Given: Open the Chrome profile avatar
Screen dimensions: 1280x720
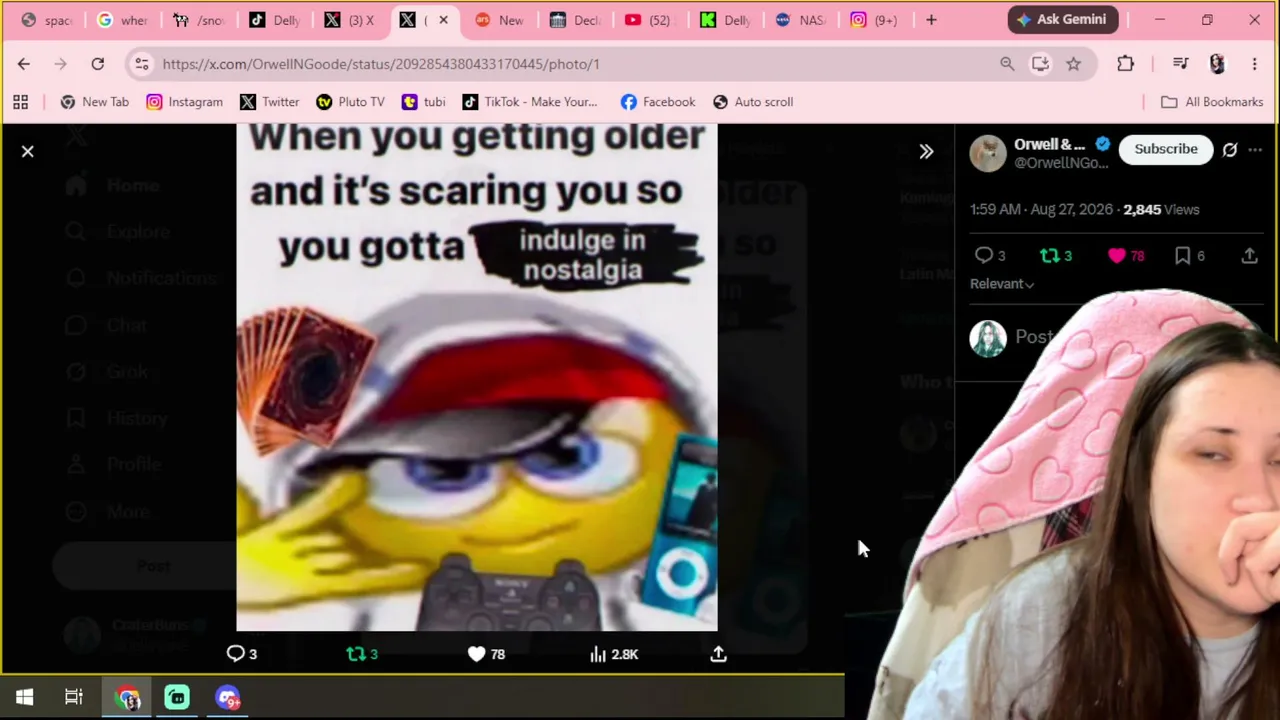Looking at the screenshot, I should coord(1217,64).
